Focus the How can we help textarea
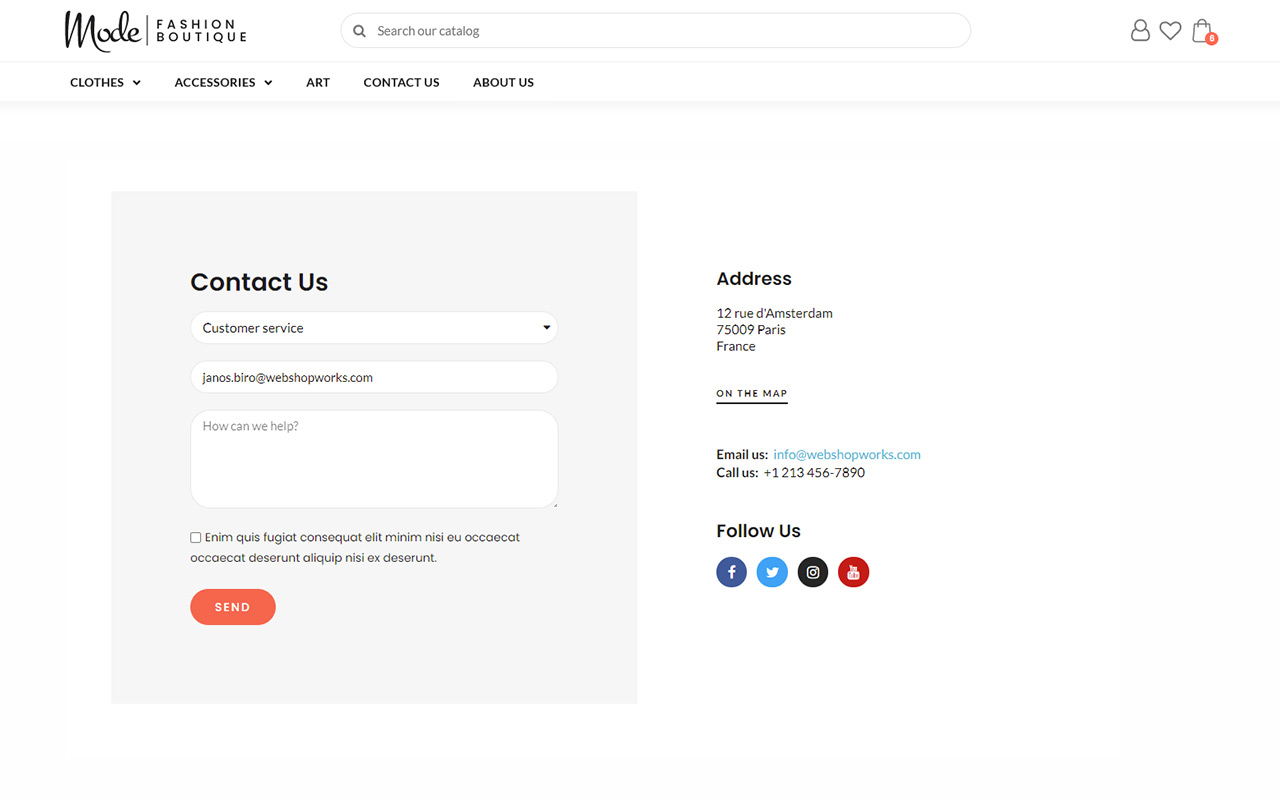Screen dimensions: 1280x800 [374, 459]
